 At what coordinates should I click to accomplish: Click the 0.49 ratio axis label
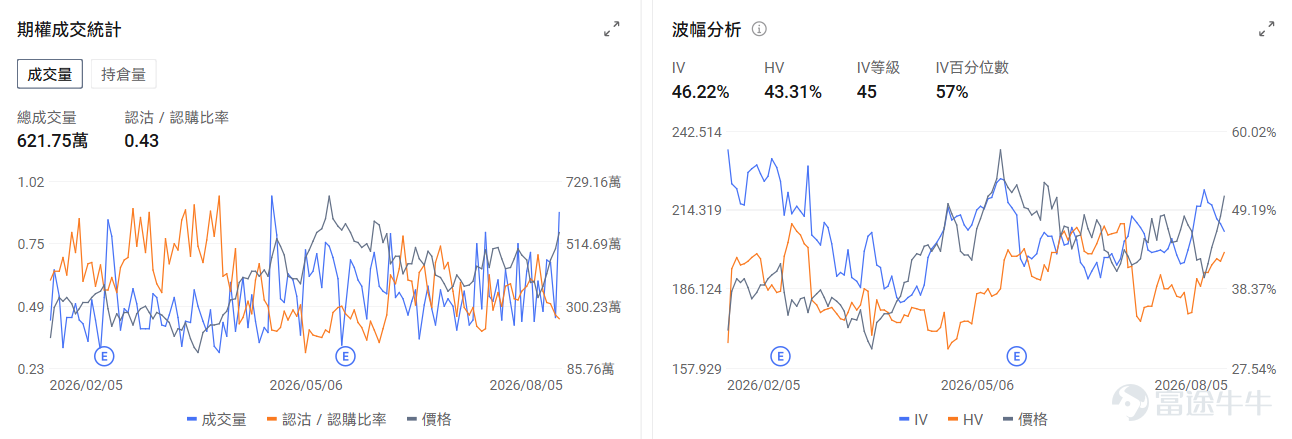coord(32,307)
